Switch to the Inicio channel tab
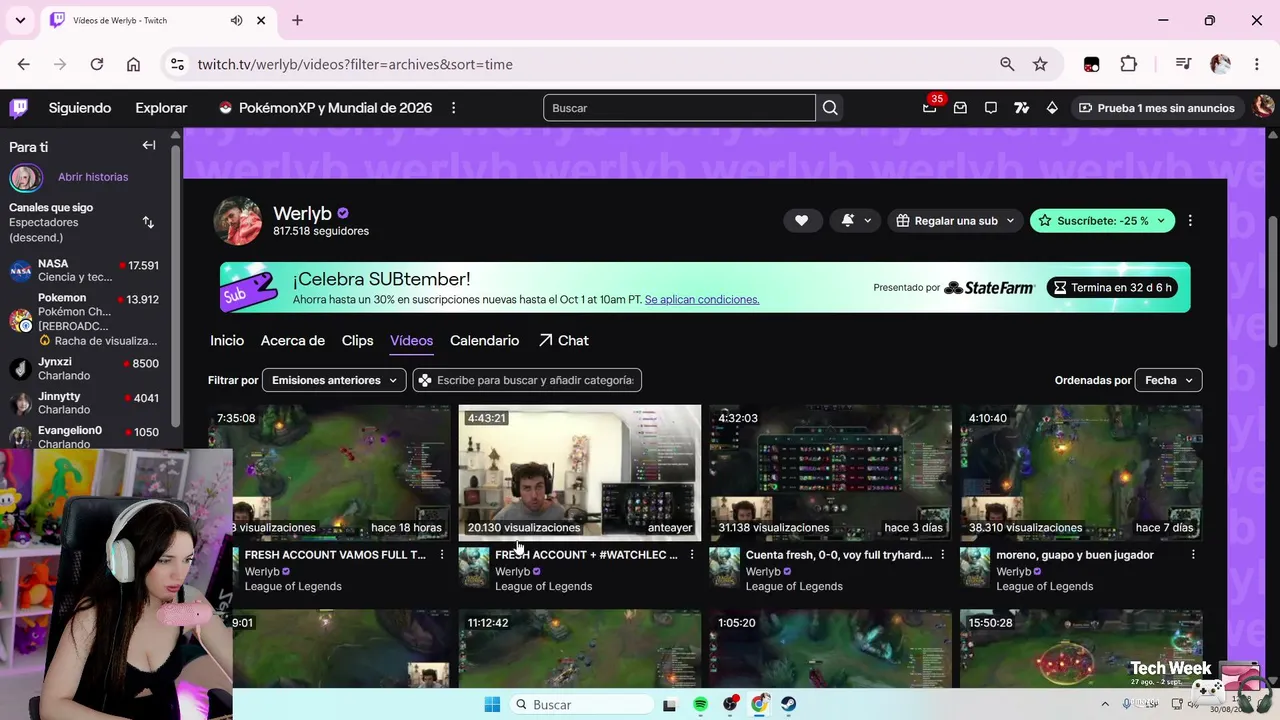The height and width of the screenshot is (720, 1280). tap(227, 340)
